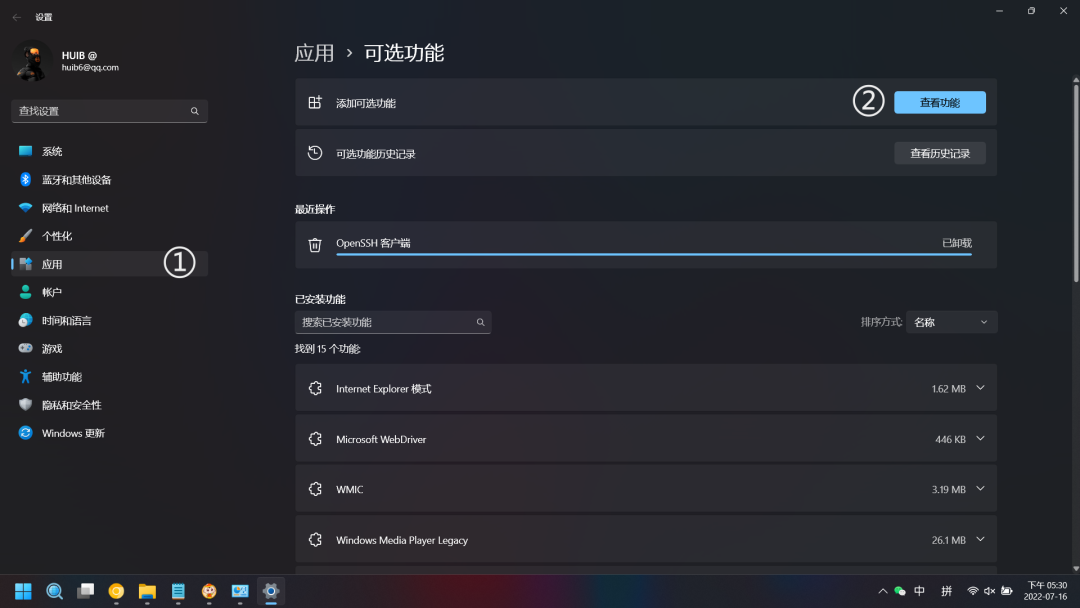
Task: Toggle the 中 input language indicator
Action: [920, 591]
